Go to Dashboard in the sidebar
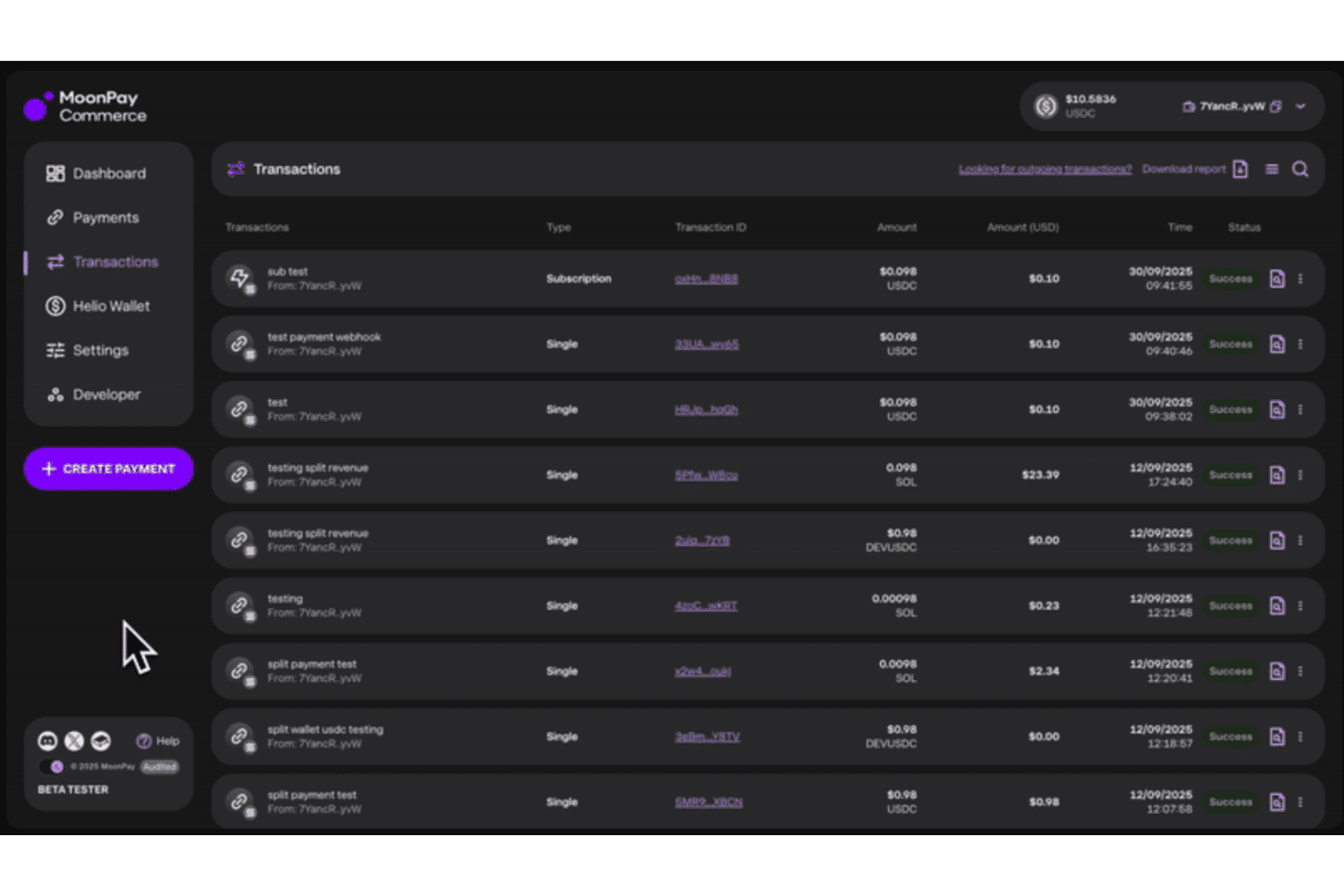Screen dimensions: 1344x896 tap(108, 173)
